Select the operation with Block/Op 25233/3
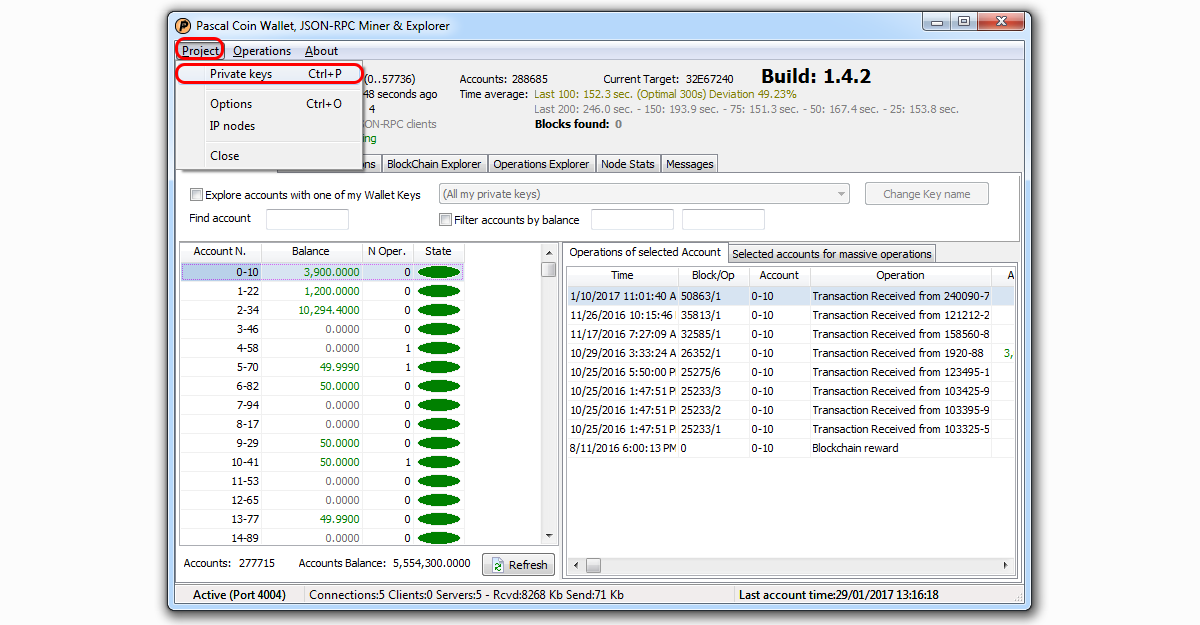This screenshot has width=1200, height=625. coord(791,391)
